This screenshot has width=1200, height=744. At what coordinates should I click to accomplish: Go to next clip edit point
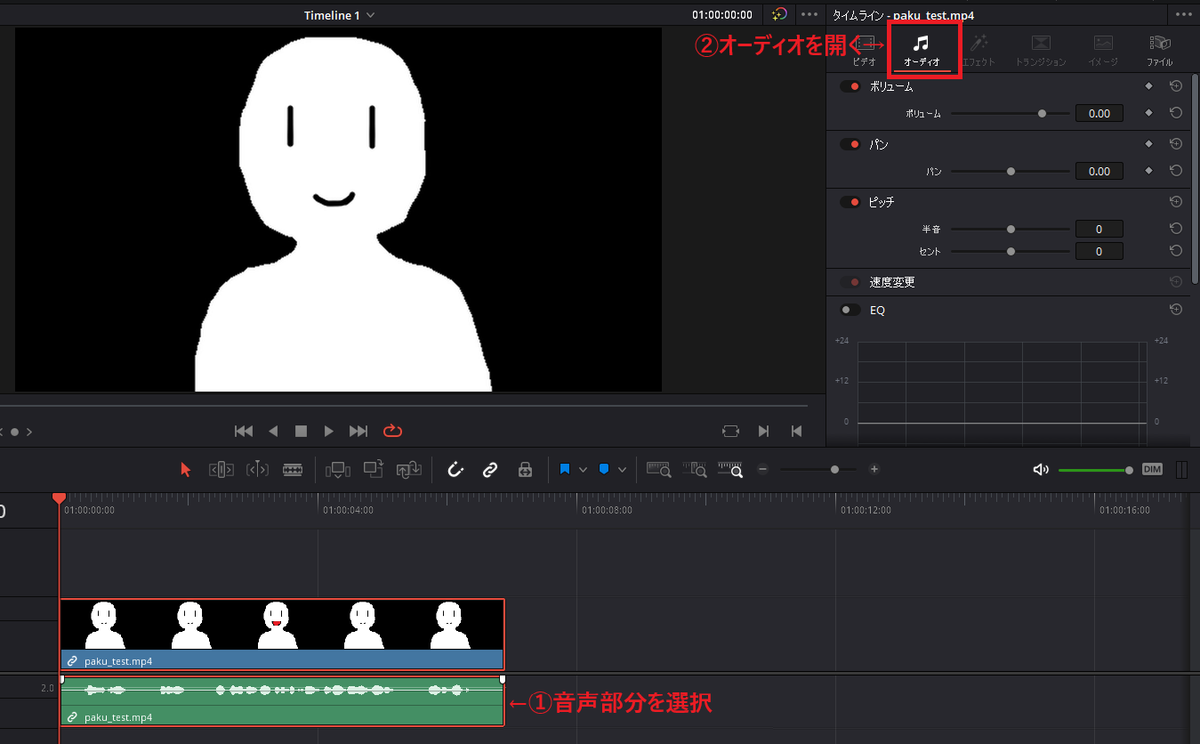click(x=764, y=431)
